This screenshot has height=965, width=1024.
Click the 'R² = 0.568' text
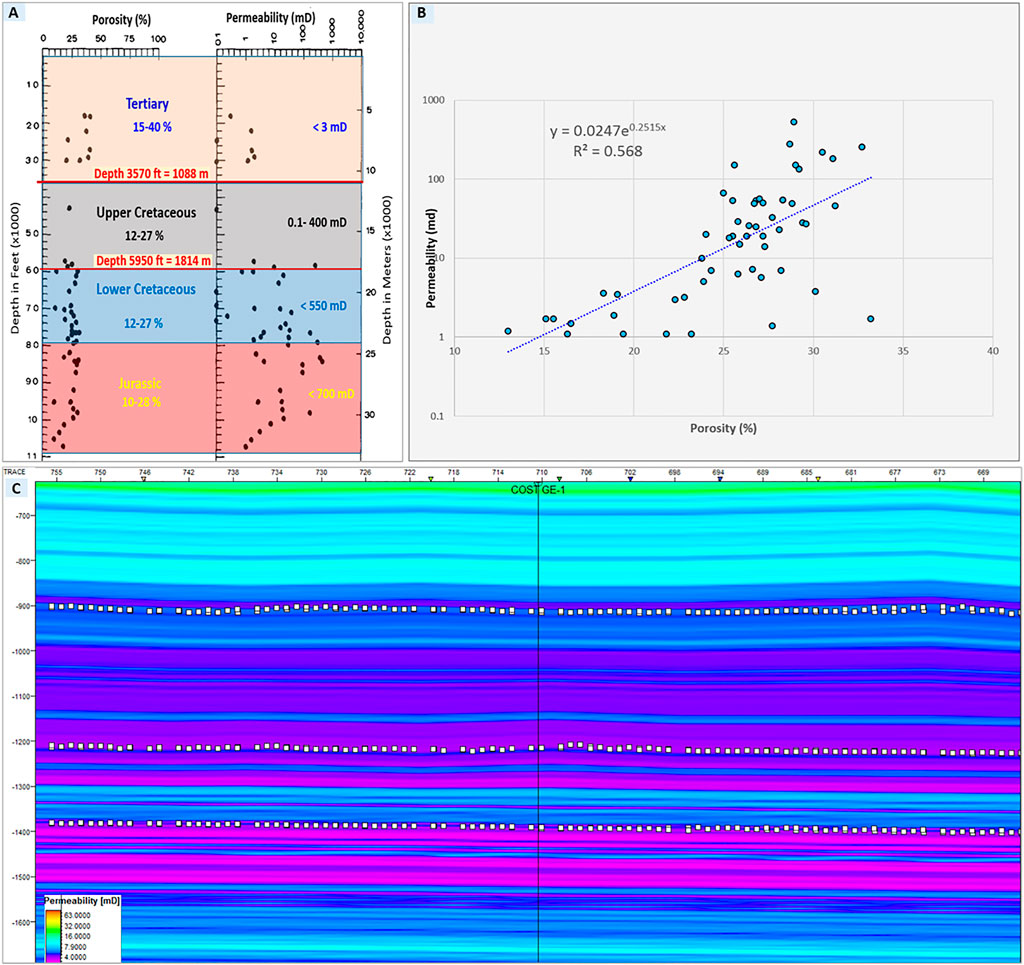pyautogui.click(x=607, y=151)
